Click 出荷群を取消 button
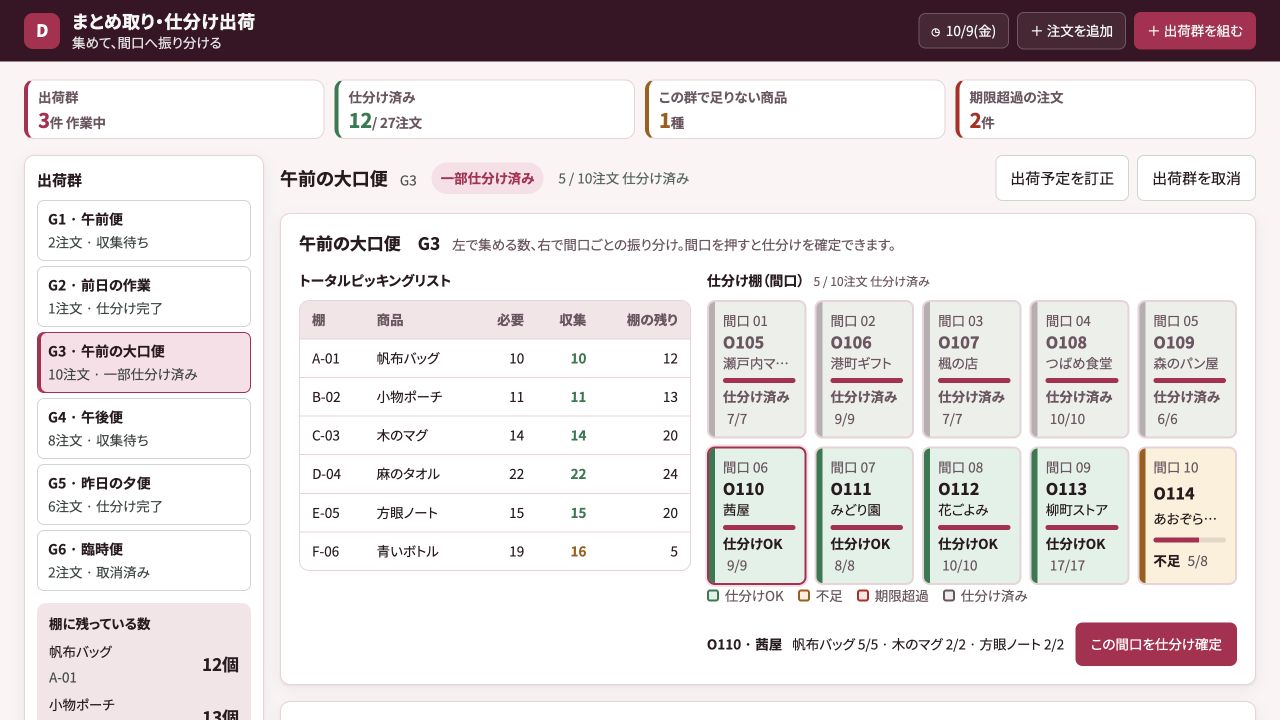1280x720 pixels. coord(1196,178)
